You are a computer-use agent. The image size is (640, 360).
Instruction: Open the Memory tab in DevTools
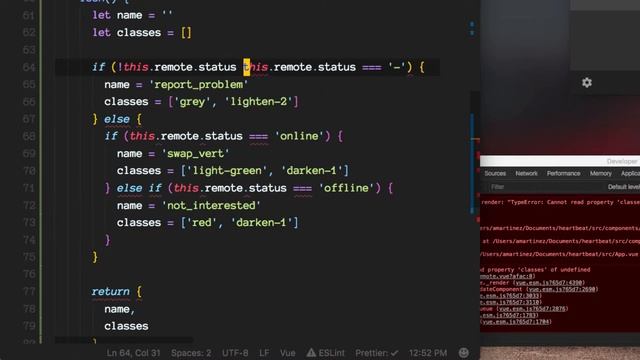[600, 173]
